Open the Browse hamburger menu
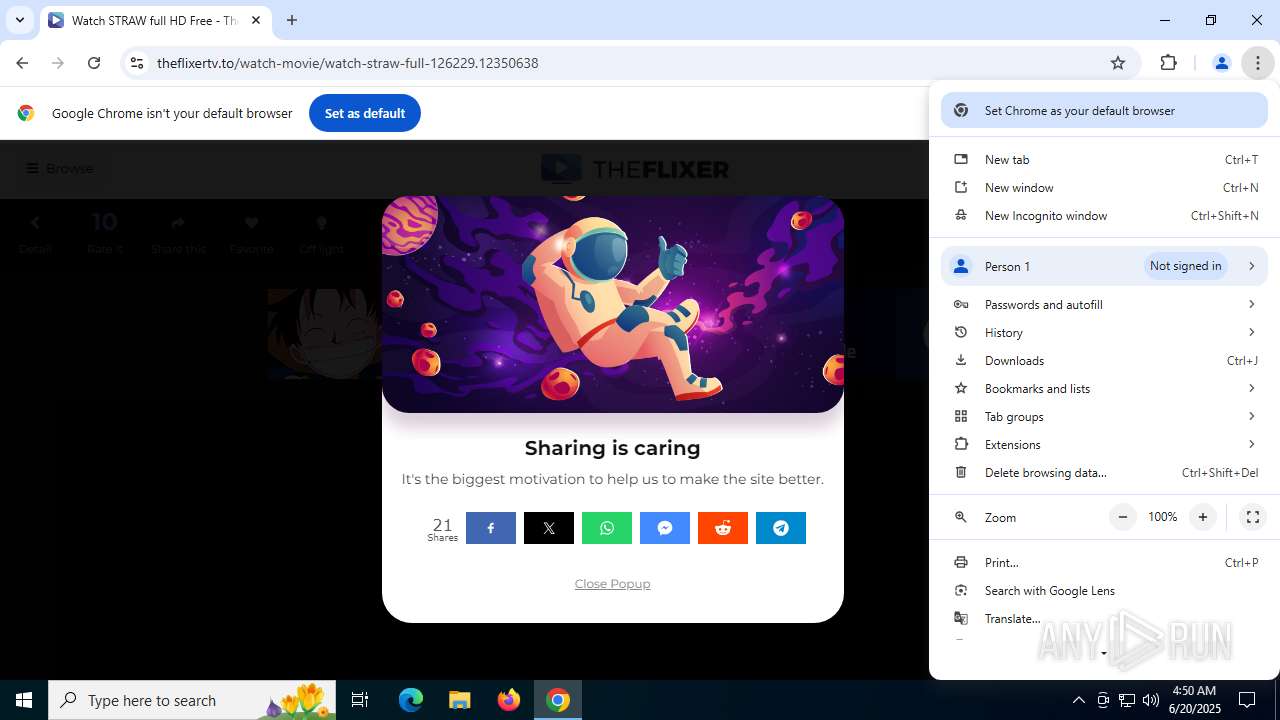 click(x=59, y=168)
